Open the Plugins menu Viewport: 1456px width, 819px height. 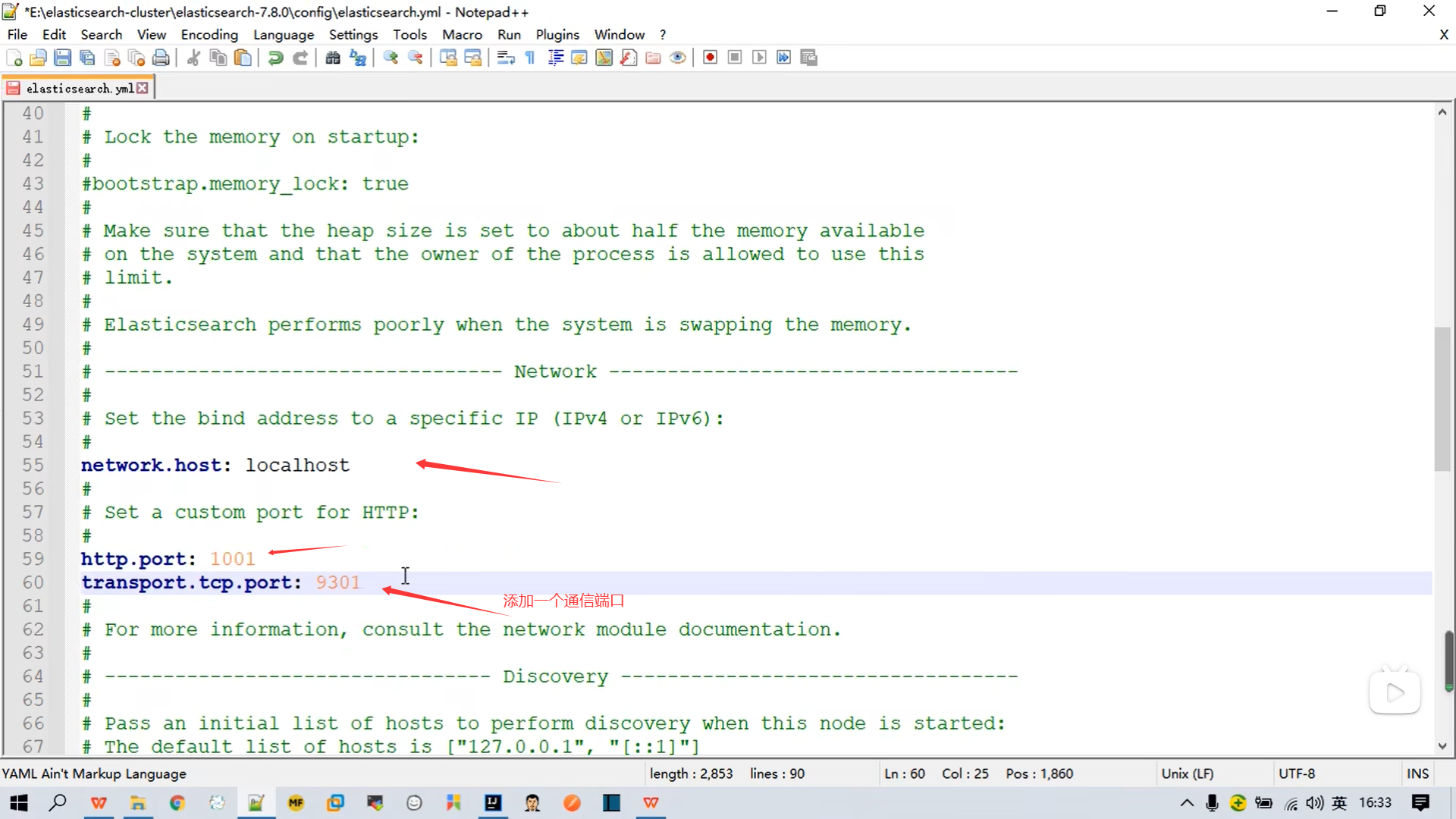(x=557, y=34)
